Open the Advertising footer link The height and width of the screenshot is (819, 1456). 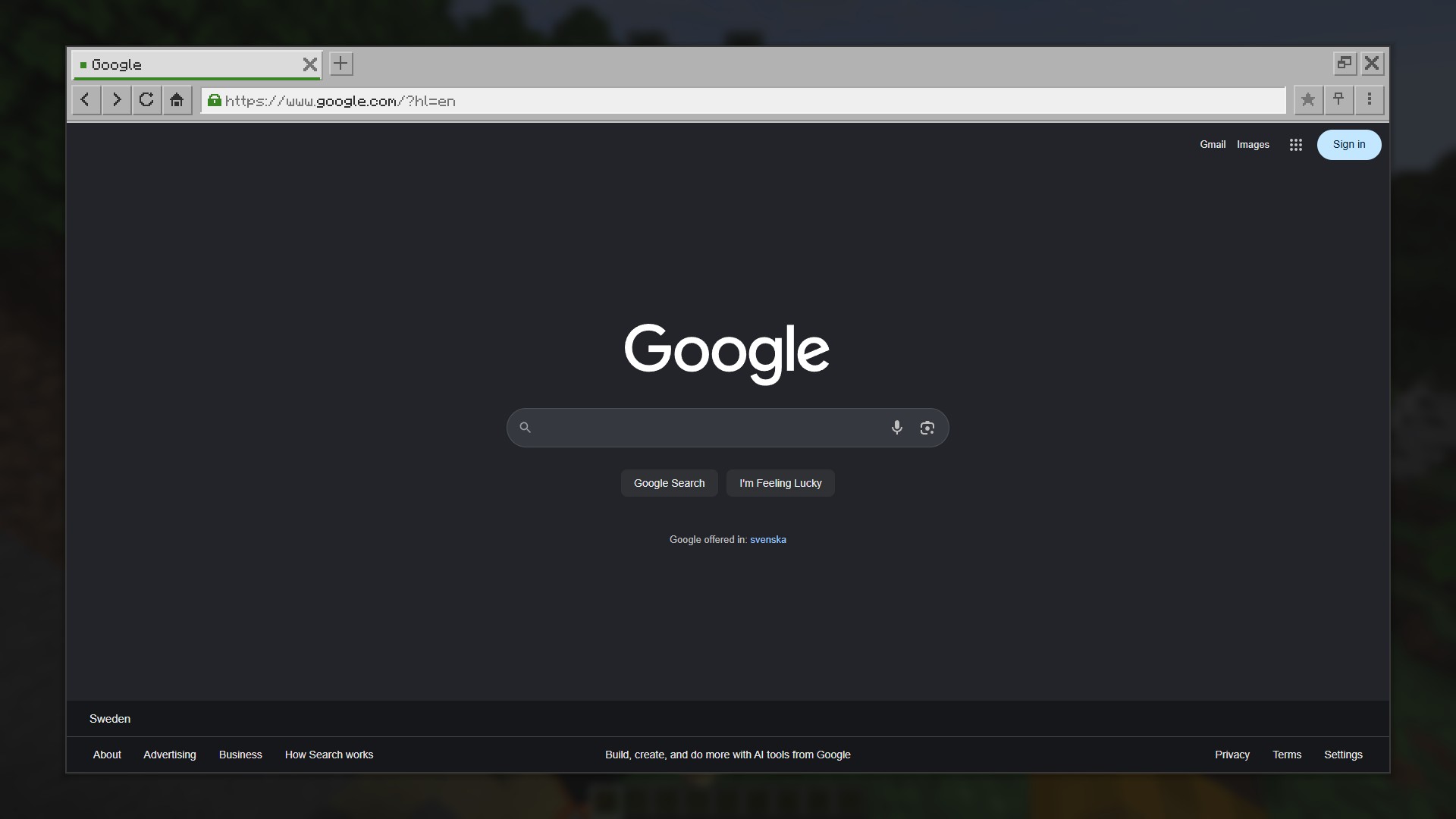[x=170, y=755]
